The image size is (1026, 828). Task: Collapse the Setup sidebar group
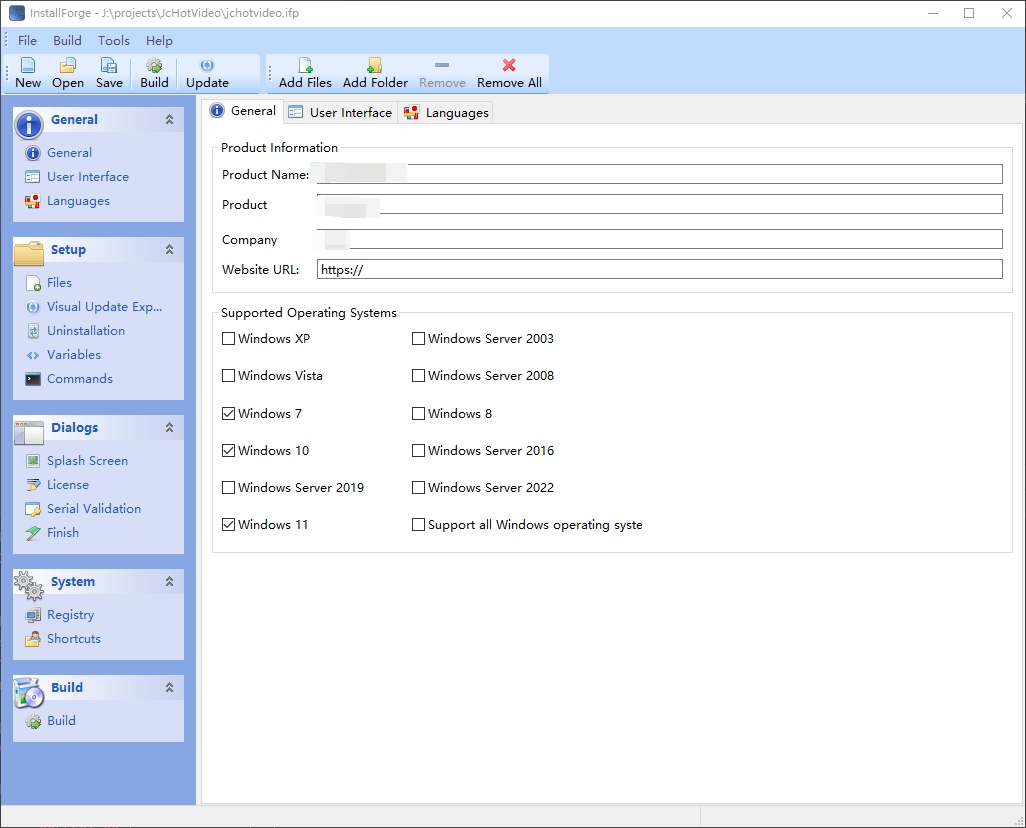(x=169, y=249)
